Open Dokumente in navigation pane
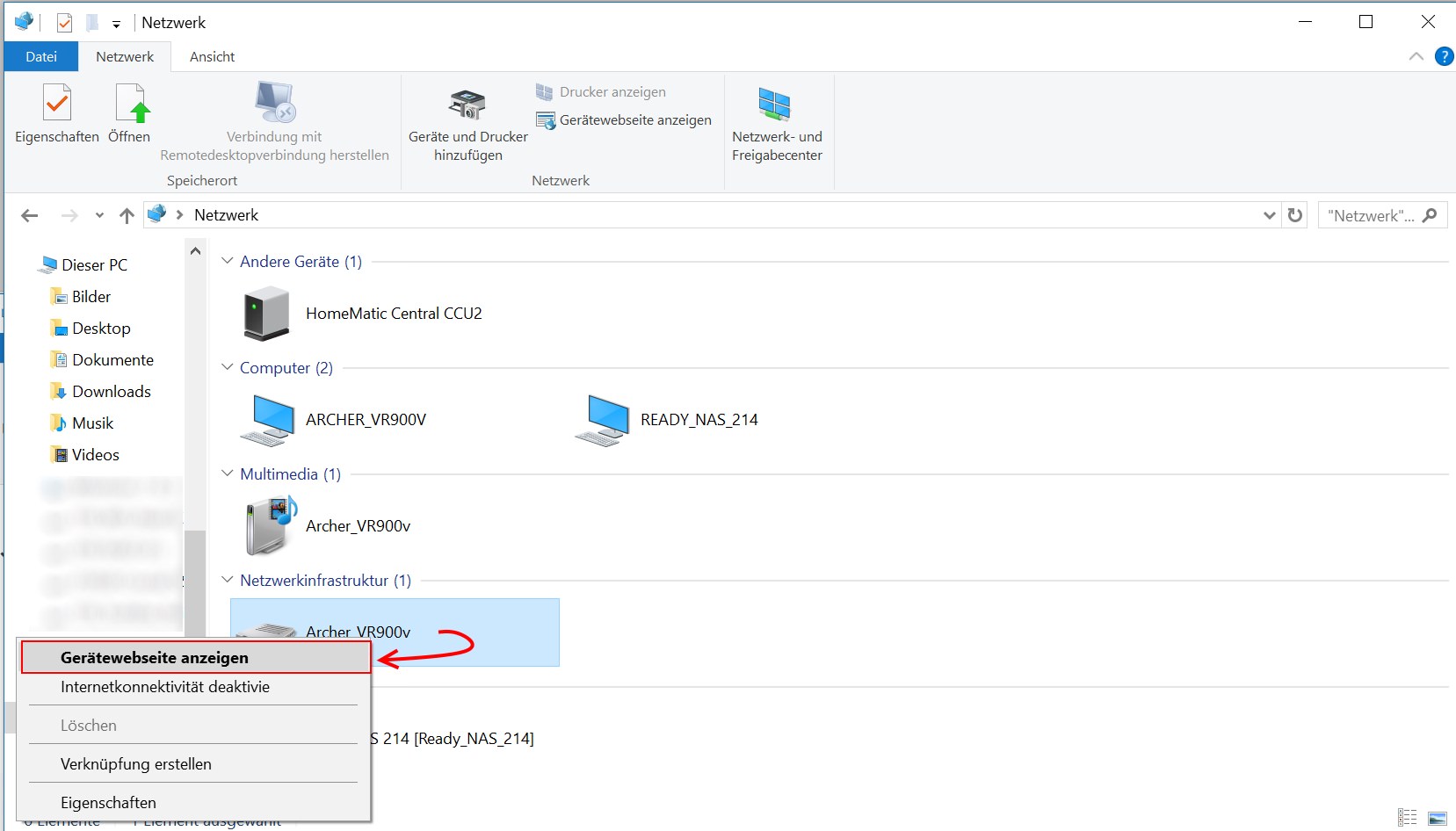This screenshot has height=831, width=1456. (x=102, y=360)
